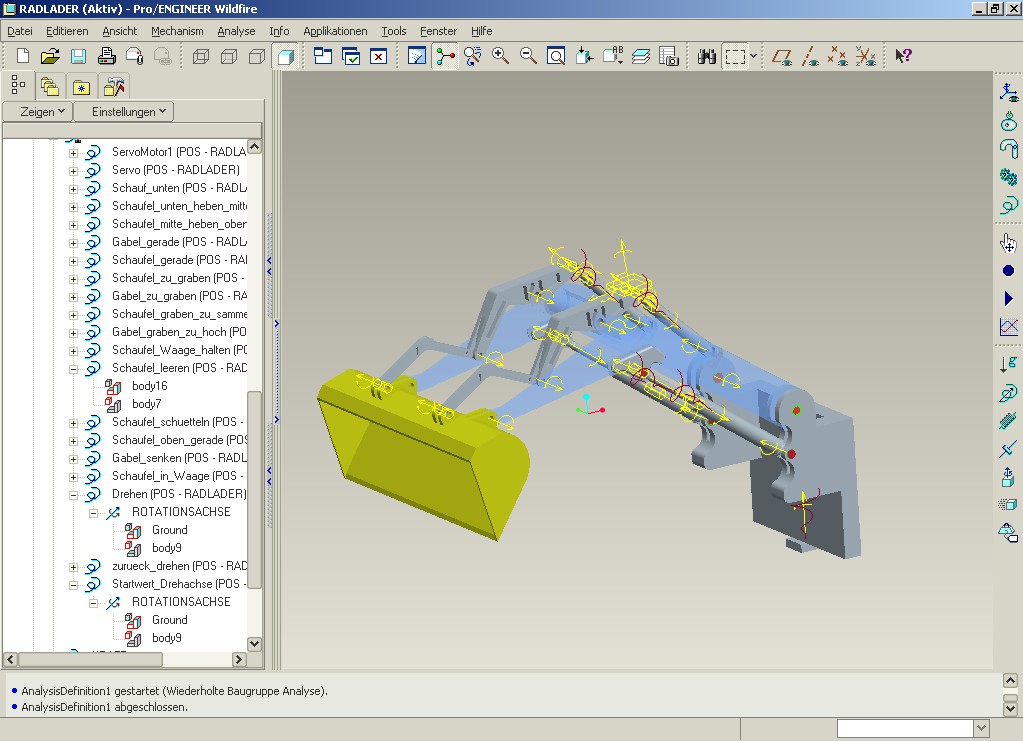
Task: Toggle shaded display mode
Action: 286,57
